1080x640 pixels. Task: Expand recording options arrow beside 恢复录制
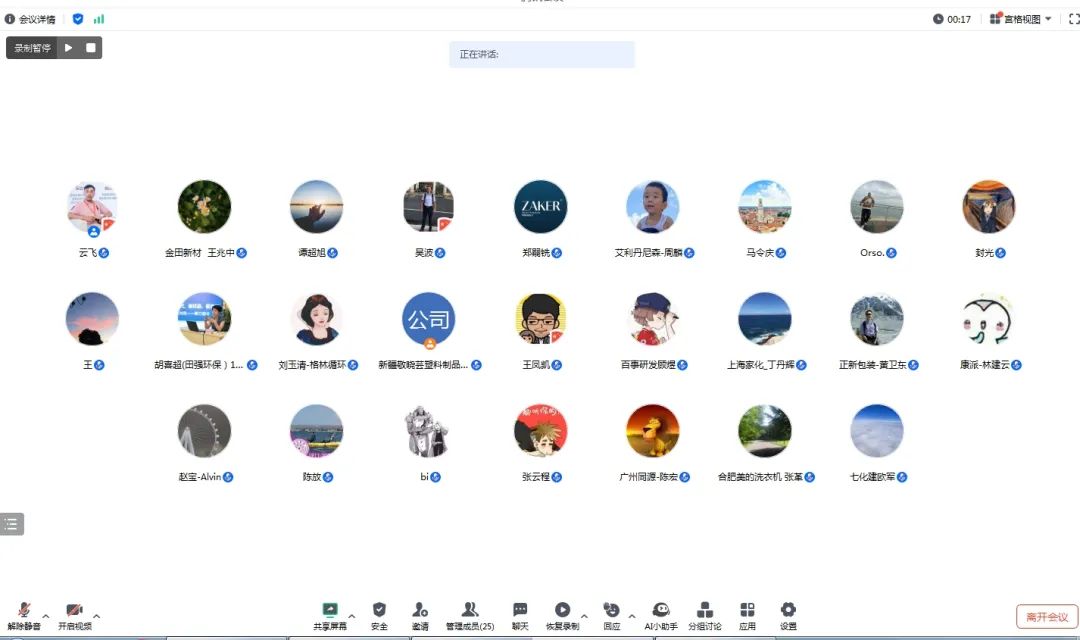[x=584, y=616]
